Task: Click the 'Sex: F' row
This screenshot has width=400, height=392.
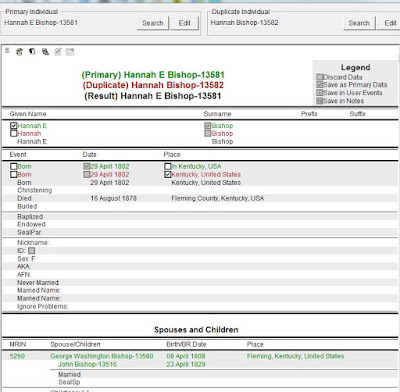Action: (200, 259)
